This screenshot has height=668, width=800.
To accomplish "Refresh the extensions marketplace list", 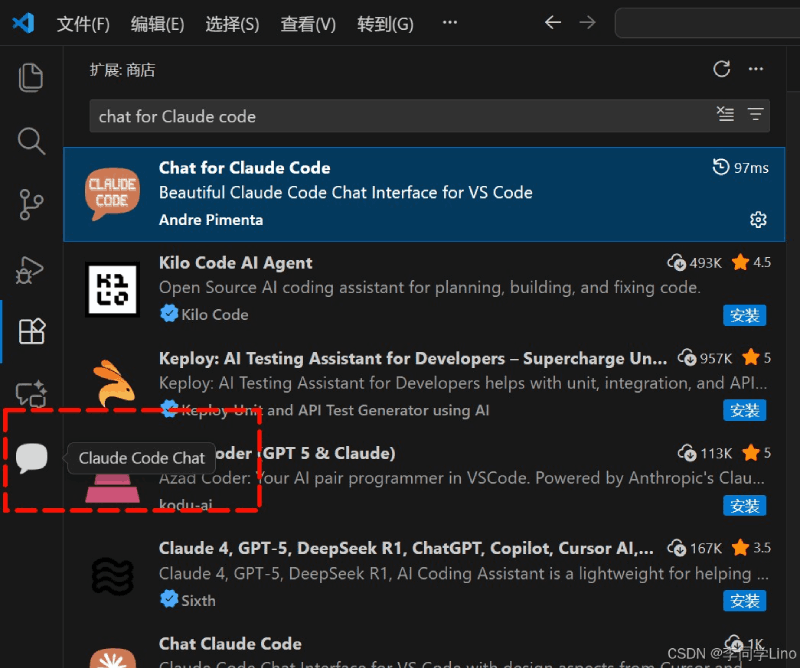I will pyautogui.click(x=721, y=69).
